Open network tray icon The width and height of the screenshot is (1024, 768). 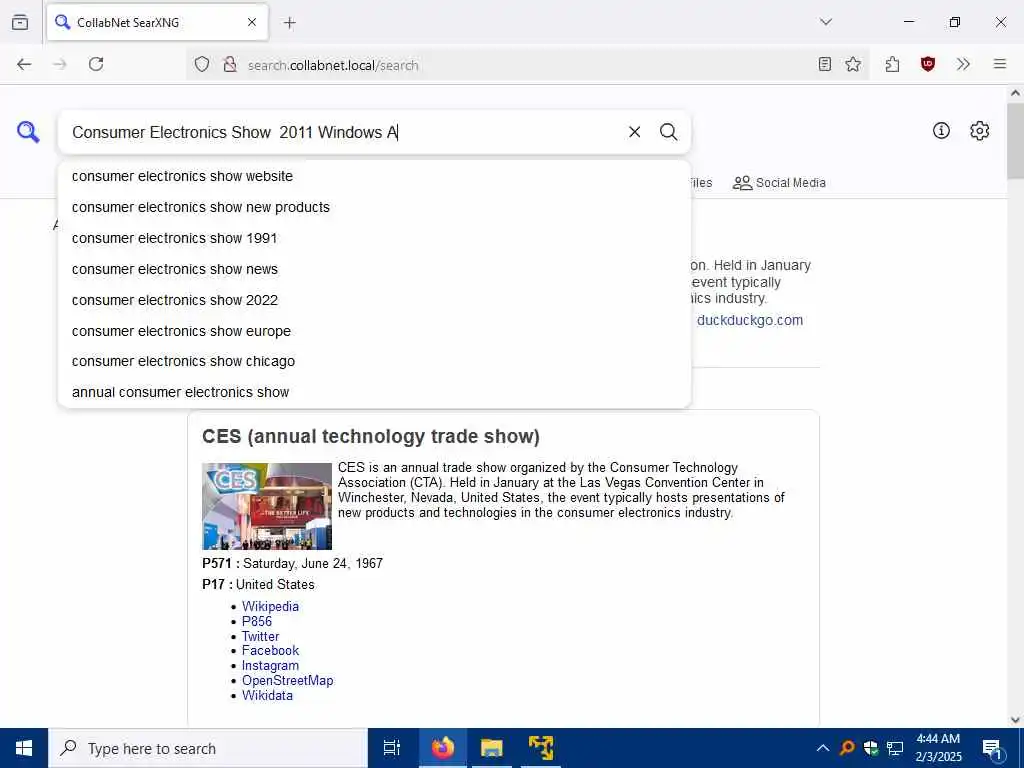(895, 748)
